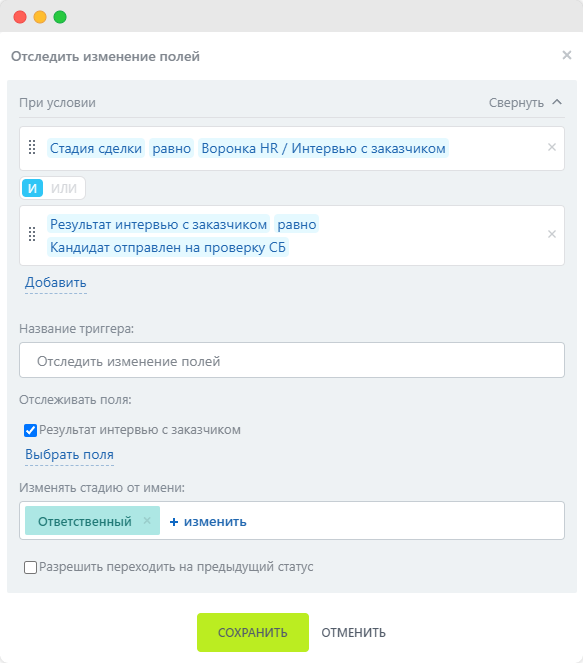The image size is (583, 663).
Task: Remove the Ответственный tag
Action: [147, 521]
